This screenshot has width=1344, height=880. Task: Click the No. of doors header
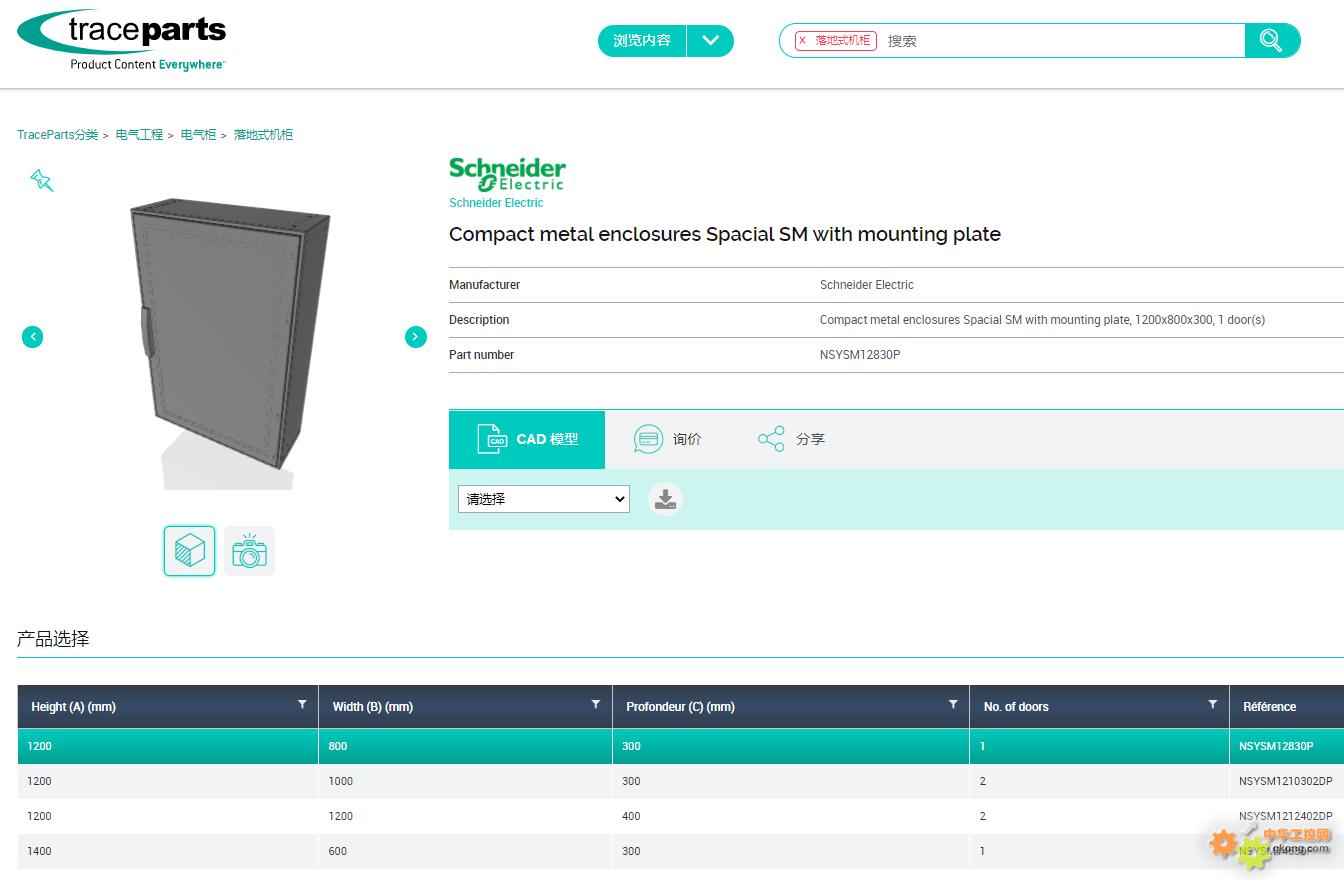pos(1016,707)
